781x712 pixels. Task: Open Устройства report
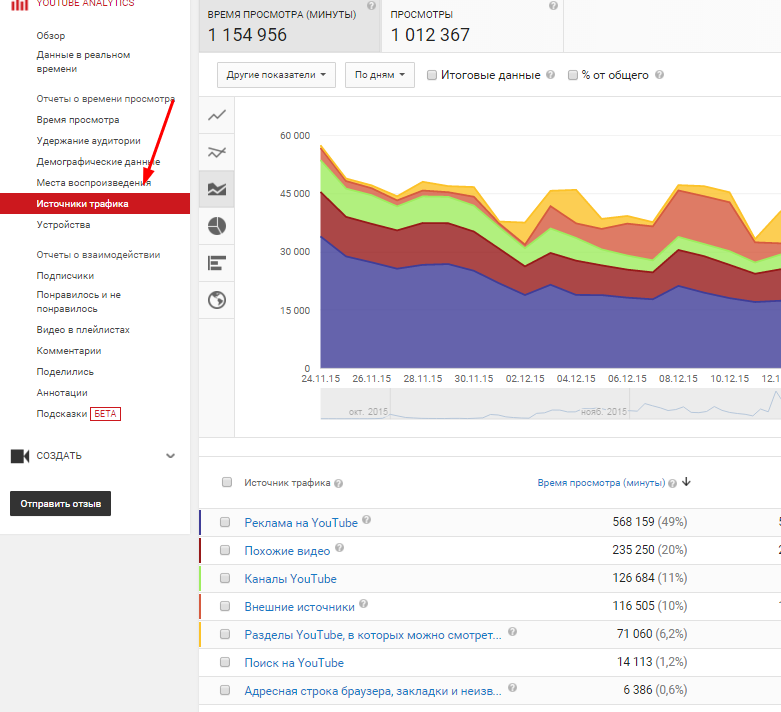[63, 225]
